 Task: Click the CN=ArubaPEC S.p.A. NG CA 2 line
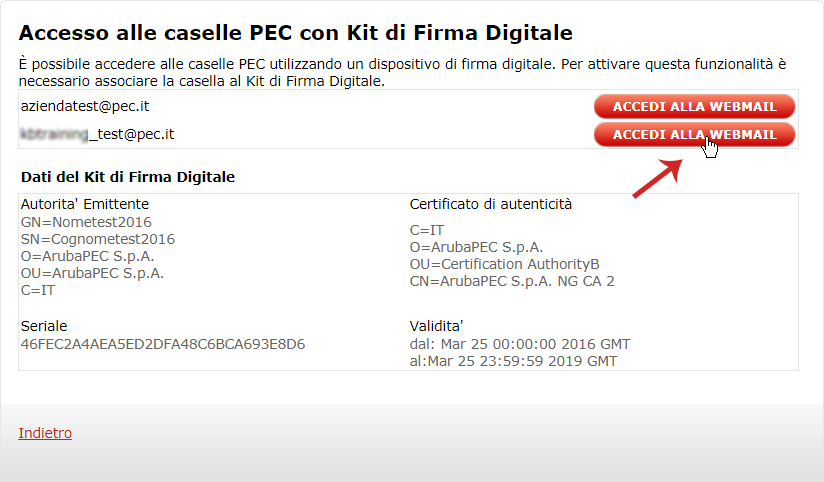(512, 282)
